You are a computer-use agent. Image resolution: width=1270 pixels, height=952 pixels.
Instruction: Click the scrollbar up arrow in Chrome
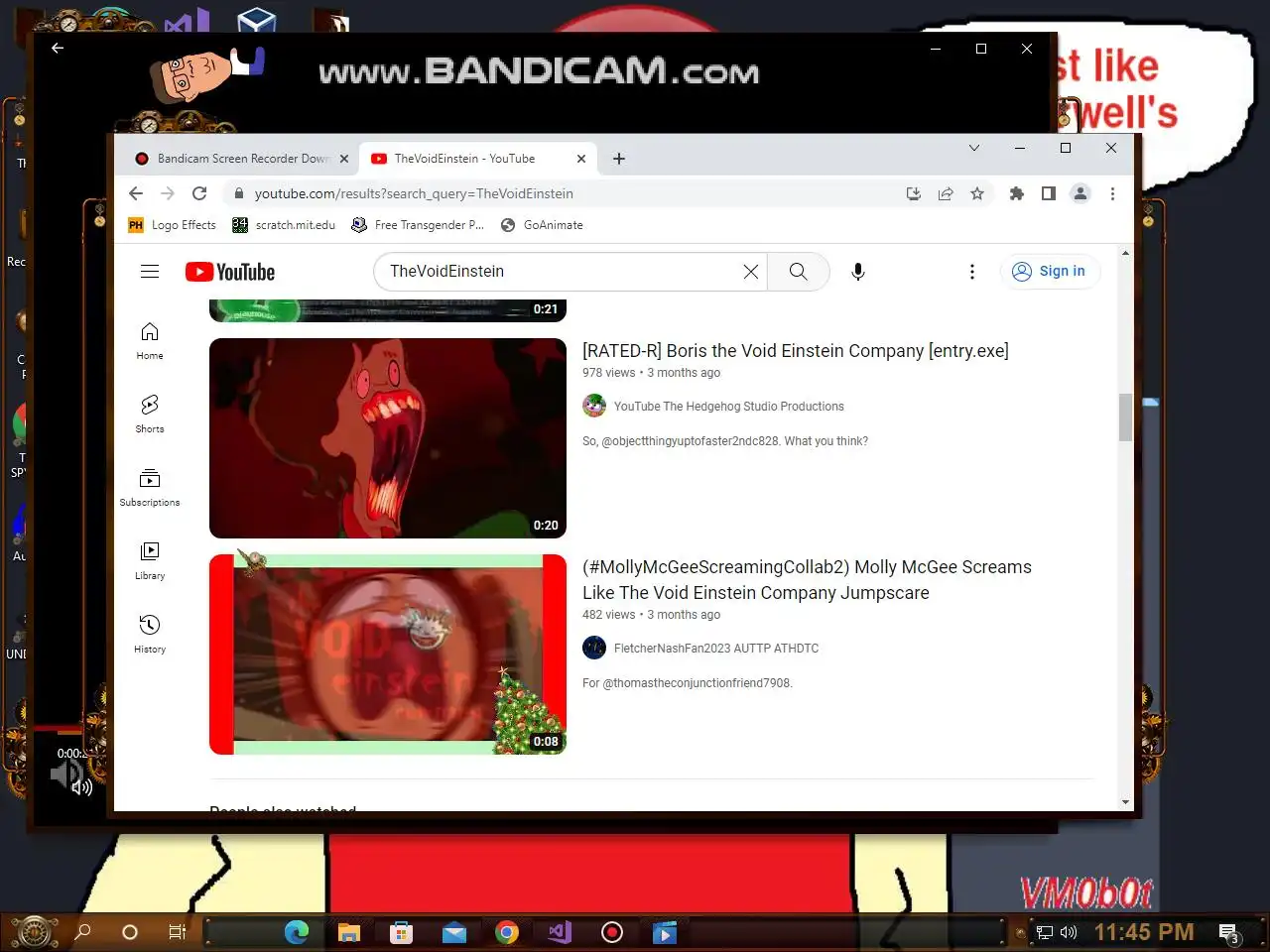click(x=1125, y=253)
